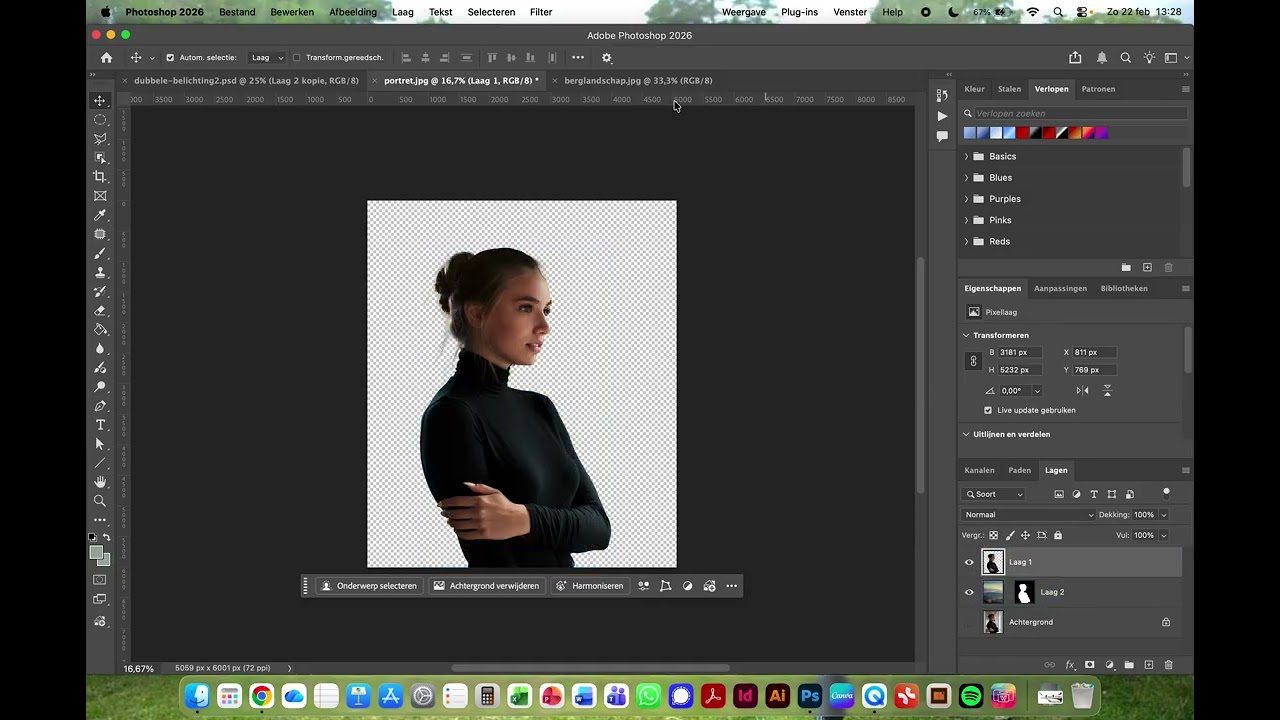Open the Filter menu

pos(541,12)
